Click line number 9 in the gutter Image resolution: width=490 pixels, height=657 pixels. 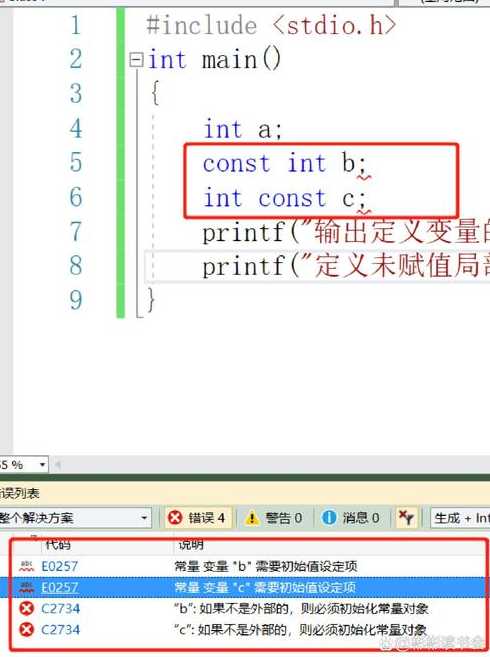click(75, 300)
